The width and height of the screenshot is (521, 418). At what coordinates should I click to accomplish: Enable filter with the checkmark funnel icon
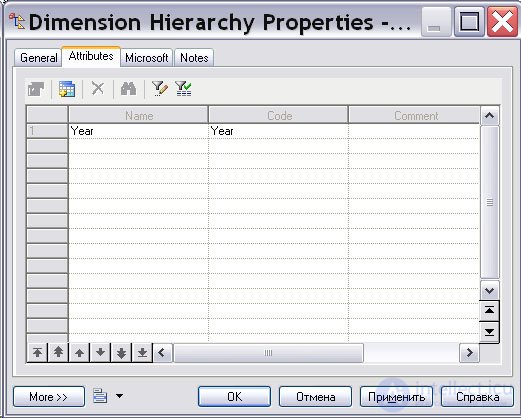(x=183, y=89)
